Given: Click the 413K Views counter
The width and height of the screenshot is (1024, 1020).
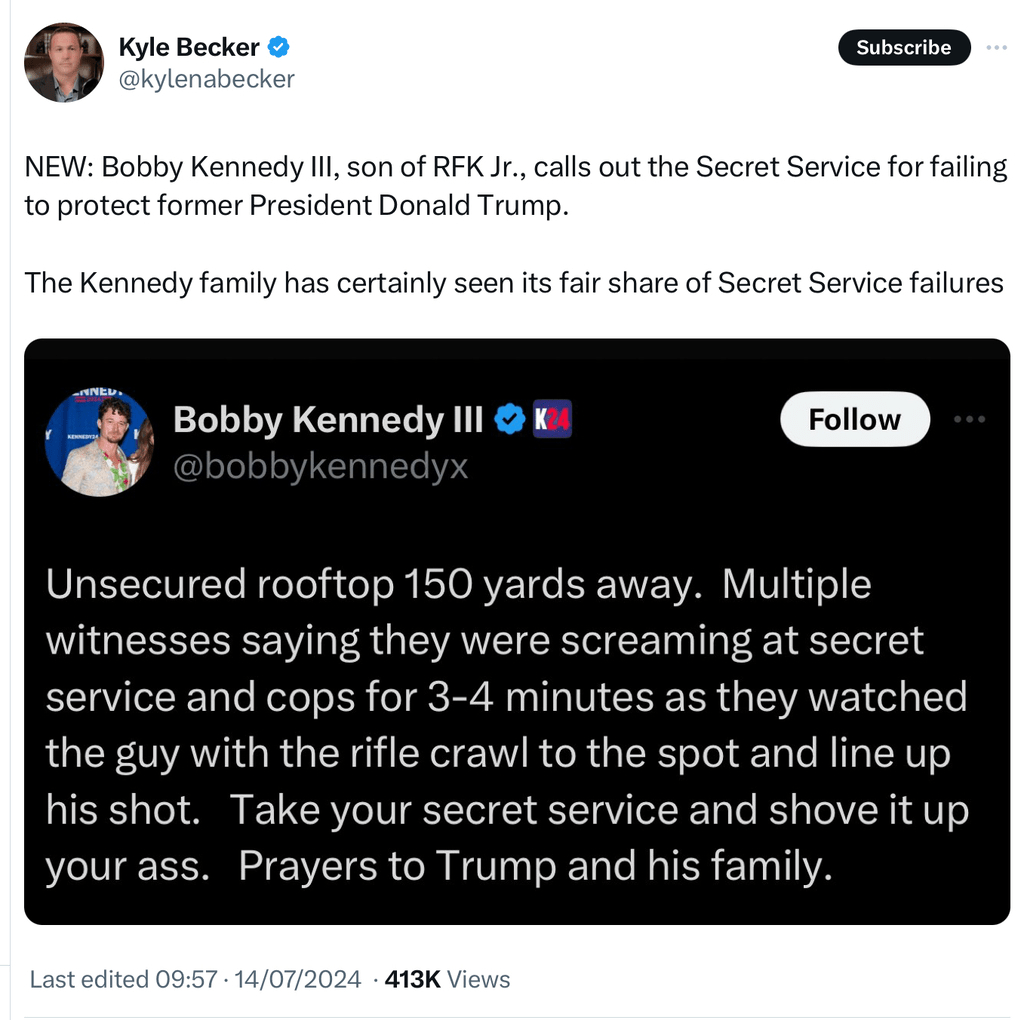Looking at the screenshot, I should pos(447,980).
